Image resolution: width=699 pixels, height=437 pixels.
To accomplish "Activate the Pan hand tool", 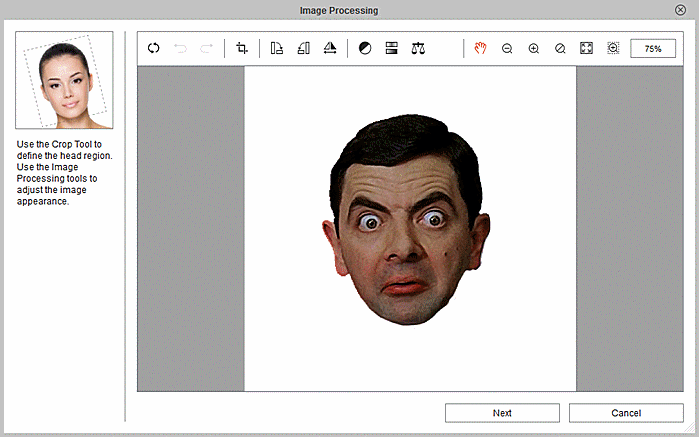I will pyautogui.click(x=480, y=48).
